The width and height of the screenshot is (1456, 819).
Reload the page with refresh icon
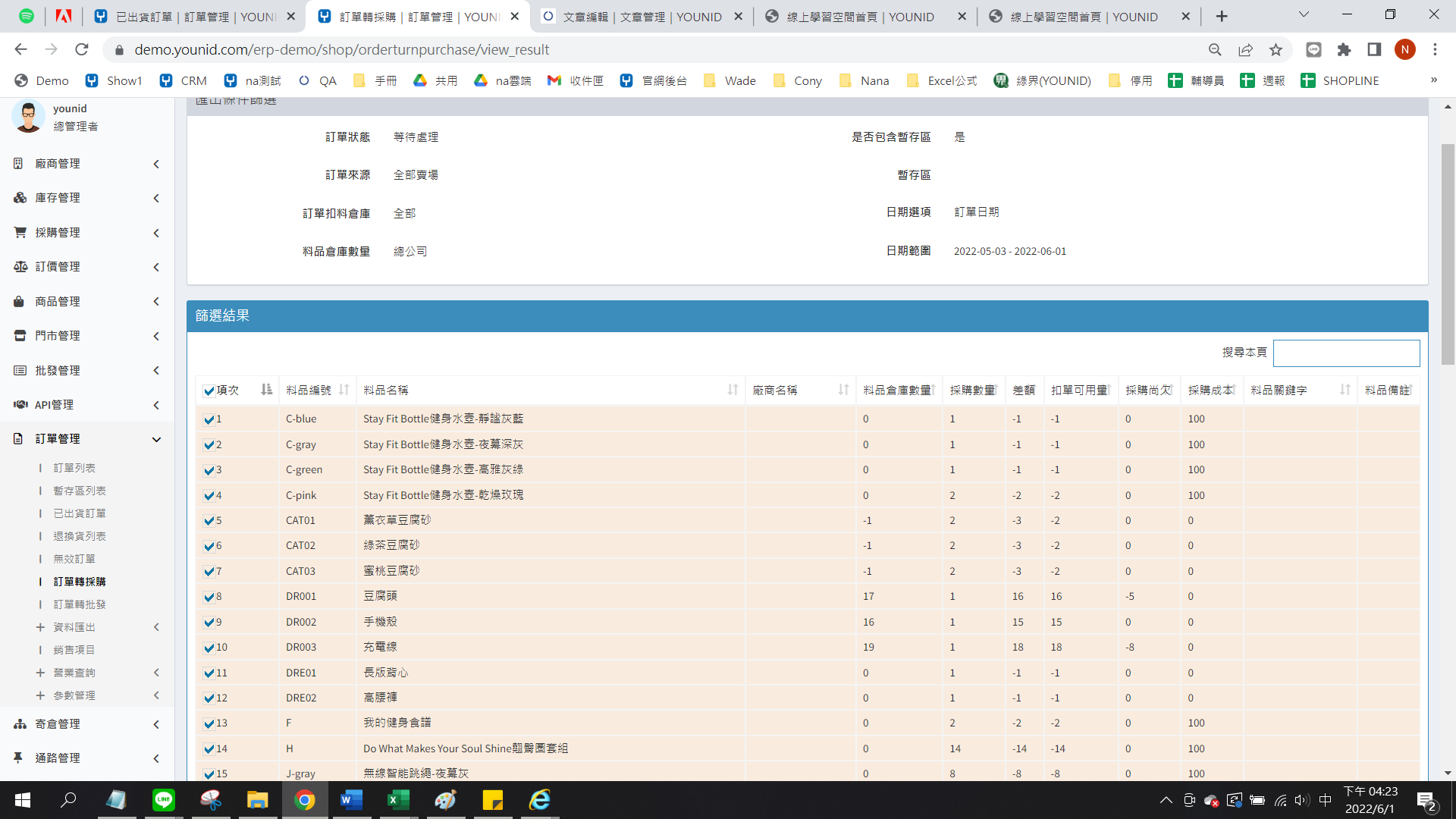point(82,50)
